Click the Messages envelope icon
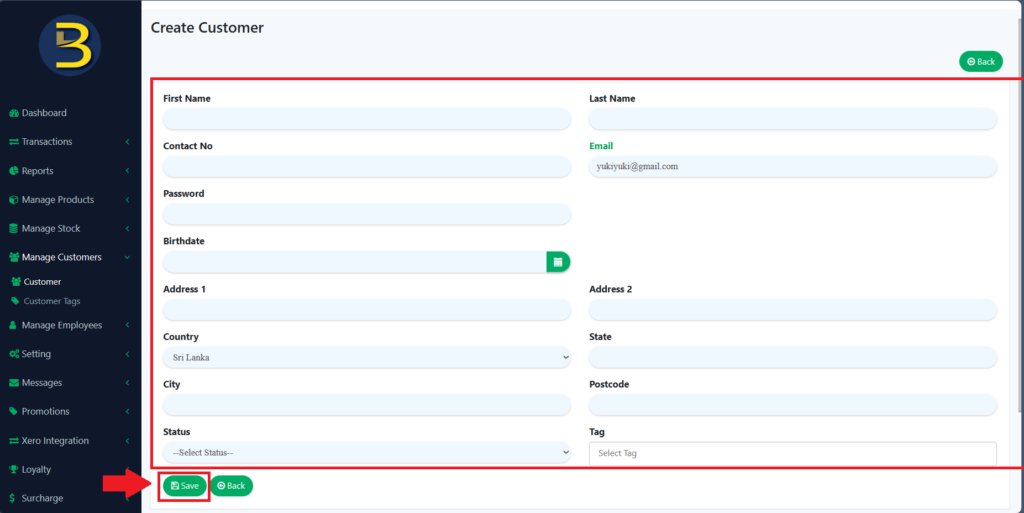This screenshot has height=513, width=1024. pyautogui.click(x=14, y=383)
